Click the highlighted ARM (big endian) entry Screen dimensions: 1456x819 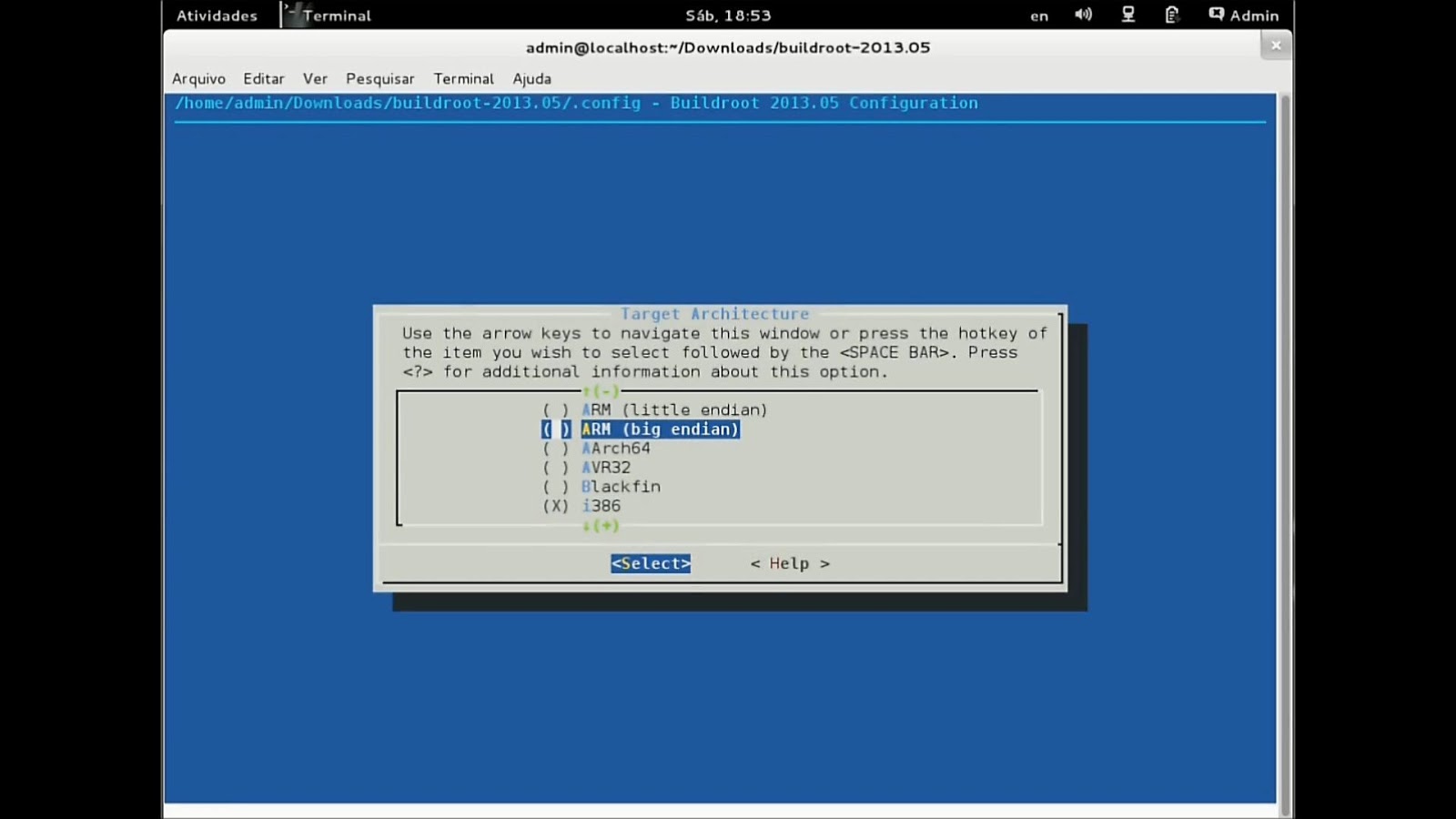(x=660, y=429)
